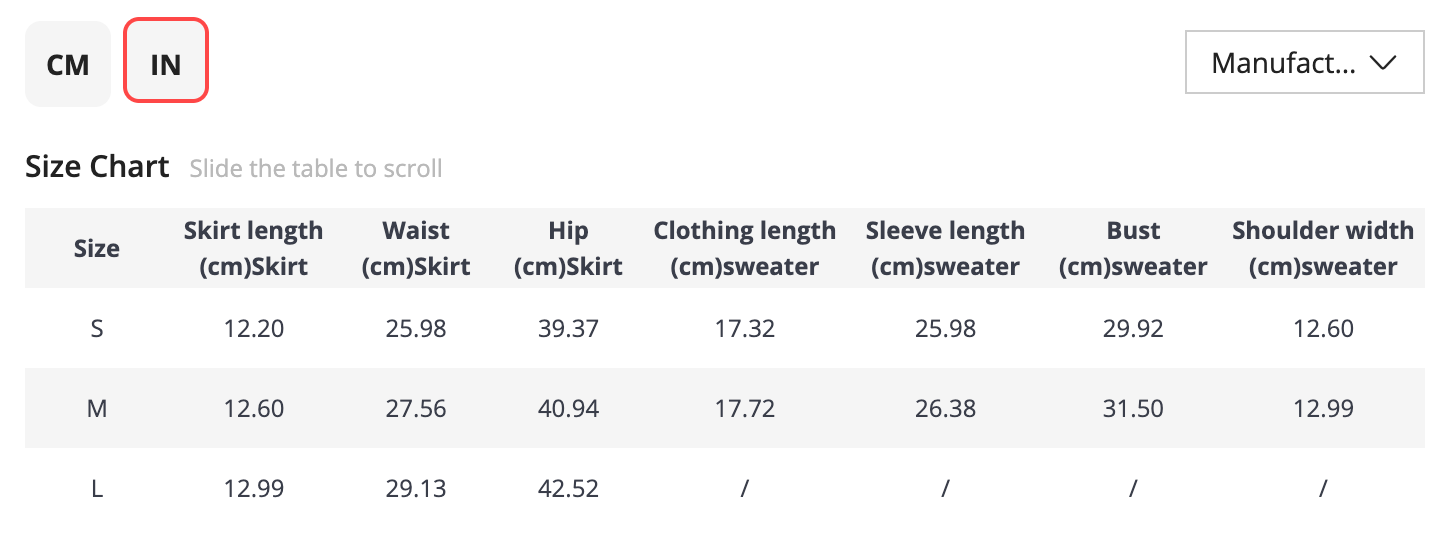The image size is (1444, 544).
Task: Click the Shoulder width sweater header
Action: (x=1323, y=249)
